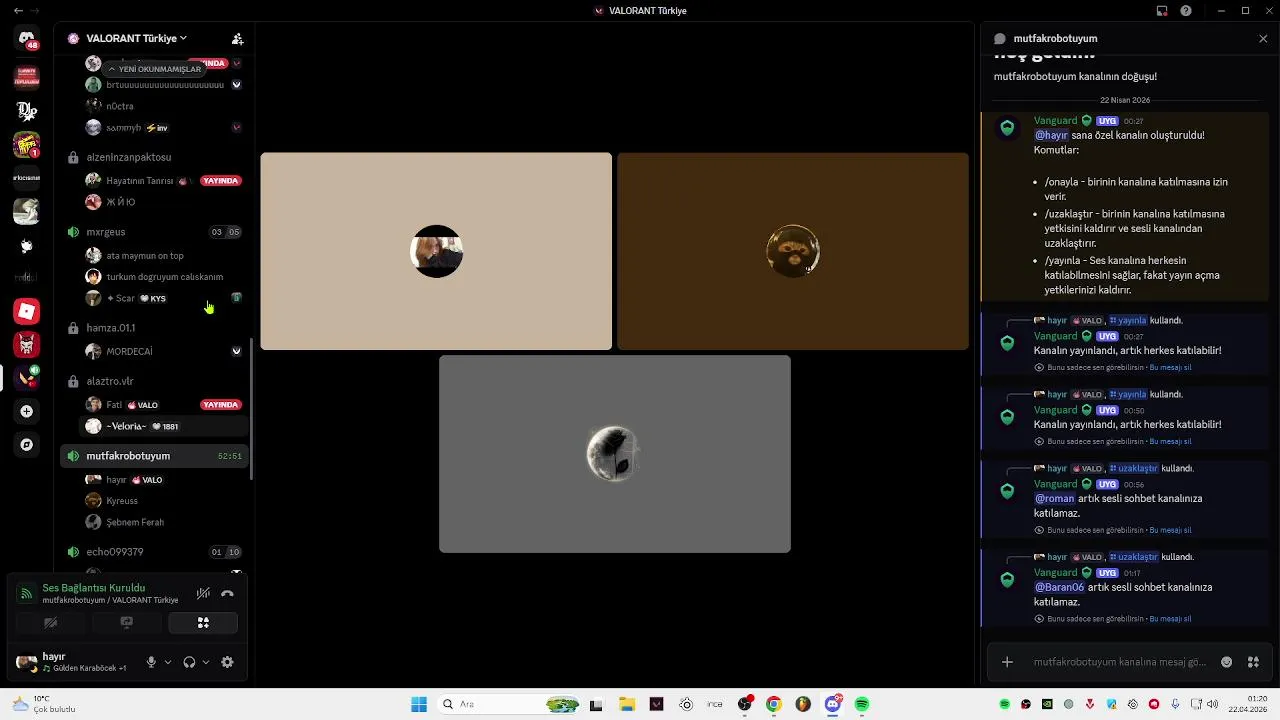Jump to new unreads with YENİ OKUNMAMIŞLAR
1280x720 pixels.
[x=154, y=69]
